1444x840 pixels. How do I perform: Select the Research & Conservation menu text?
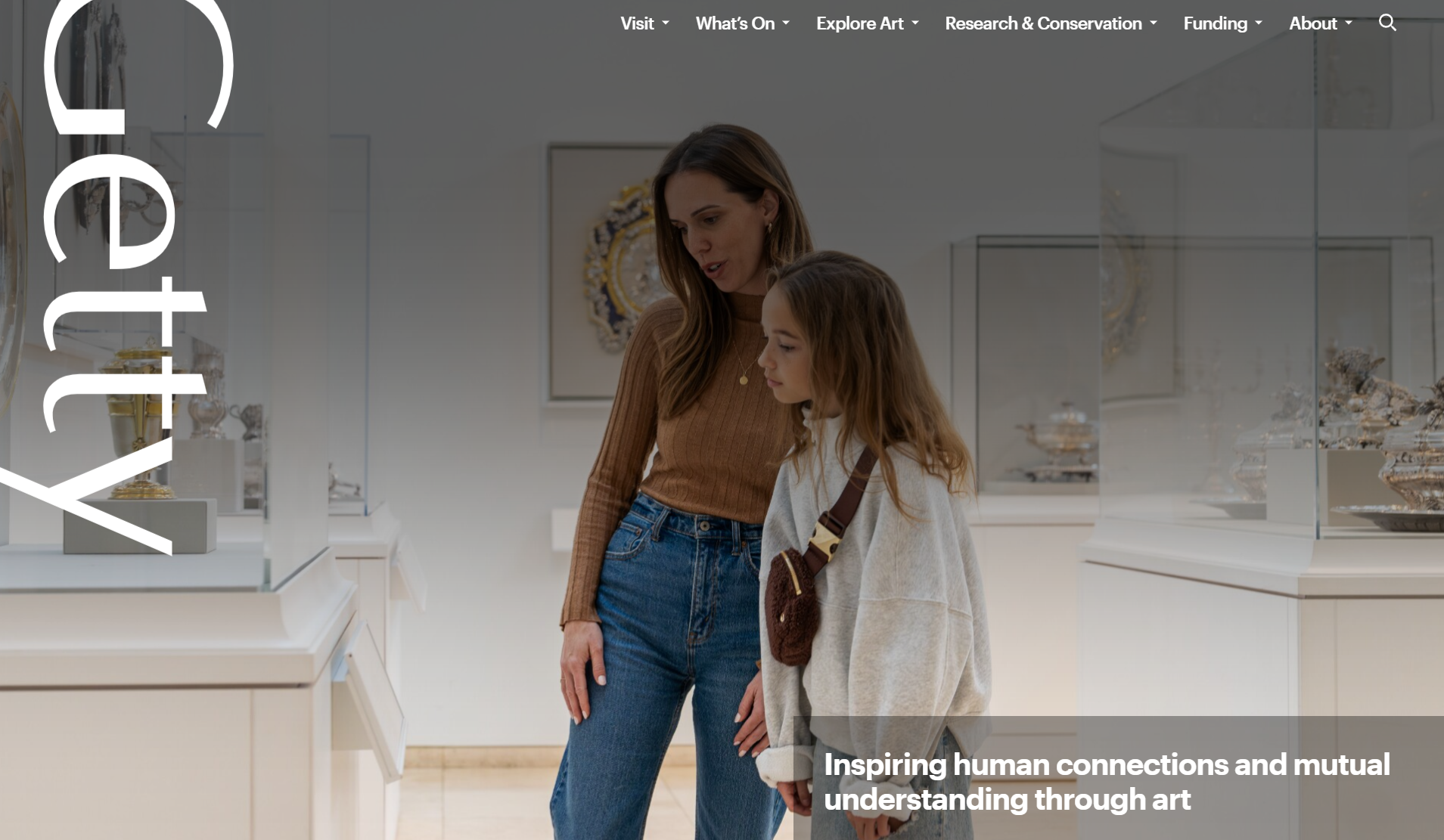point(1043,23)
